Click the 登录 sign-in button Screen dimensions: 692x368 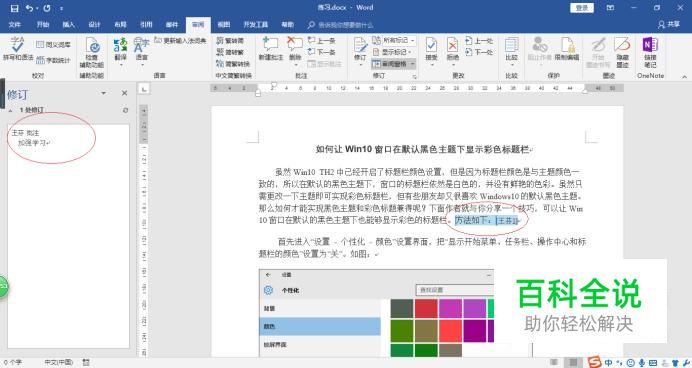[582, 8]
